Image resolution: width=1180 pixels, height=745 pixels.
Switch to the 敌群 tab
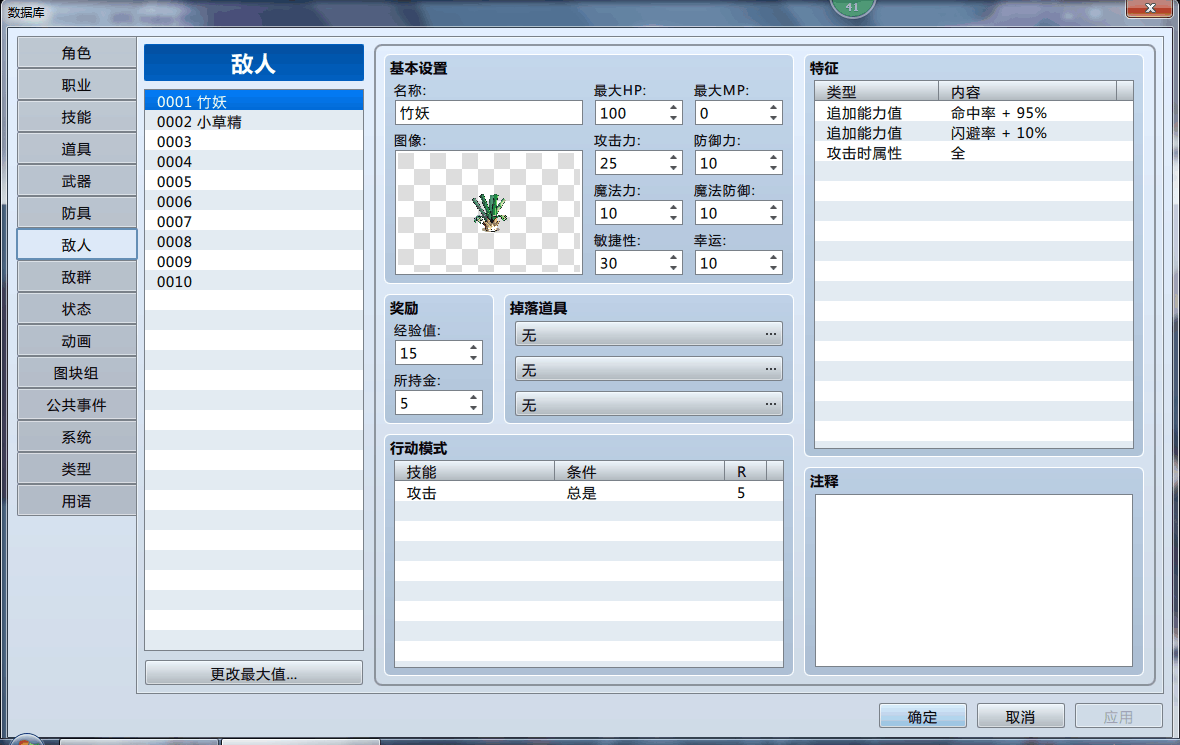77,277
